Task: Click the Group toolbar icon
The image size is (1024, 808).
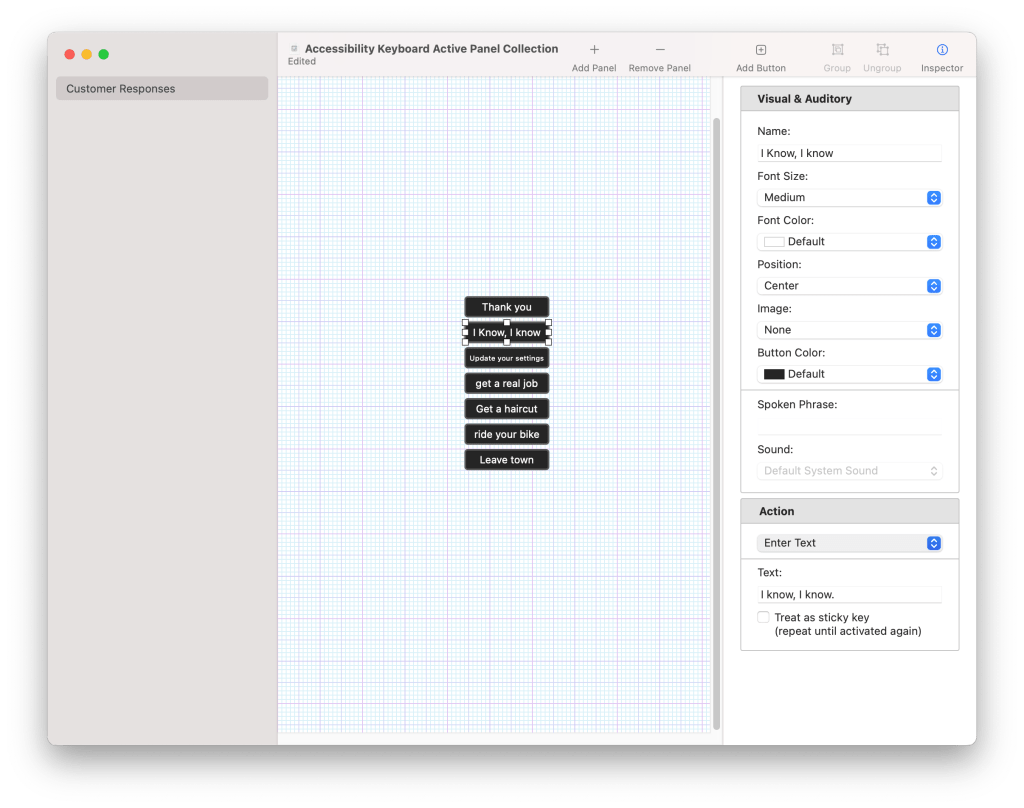Action: [x=837, y=50]
